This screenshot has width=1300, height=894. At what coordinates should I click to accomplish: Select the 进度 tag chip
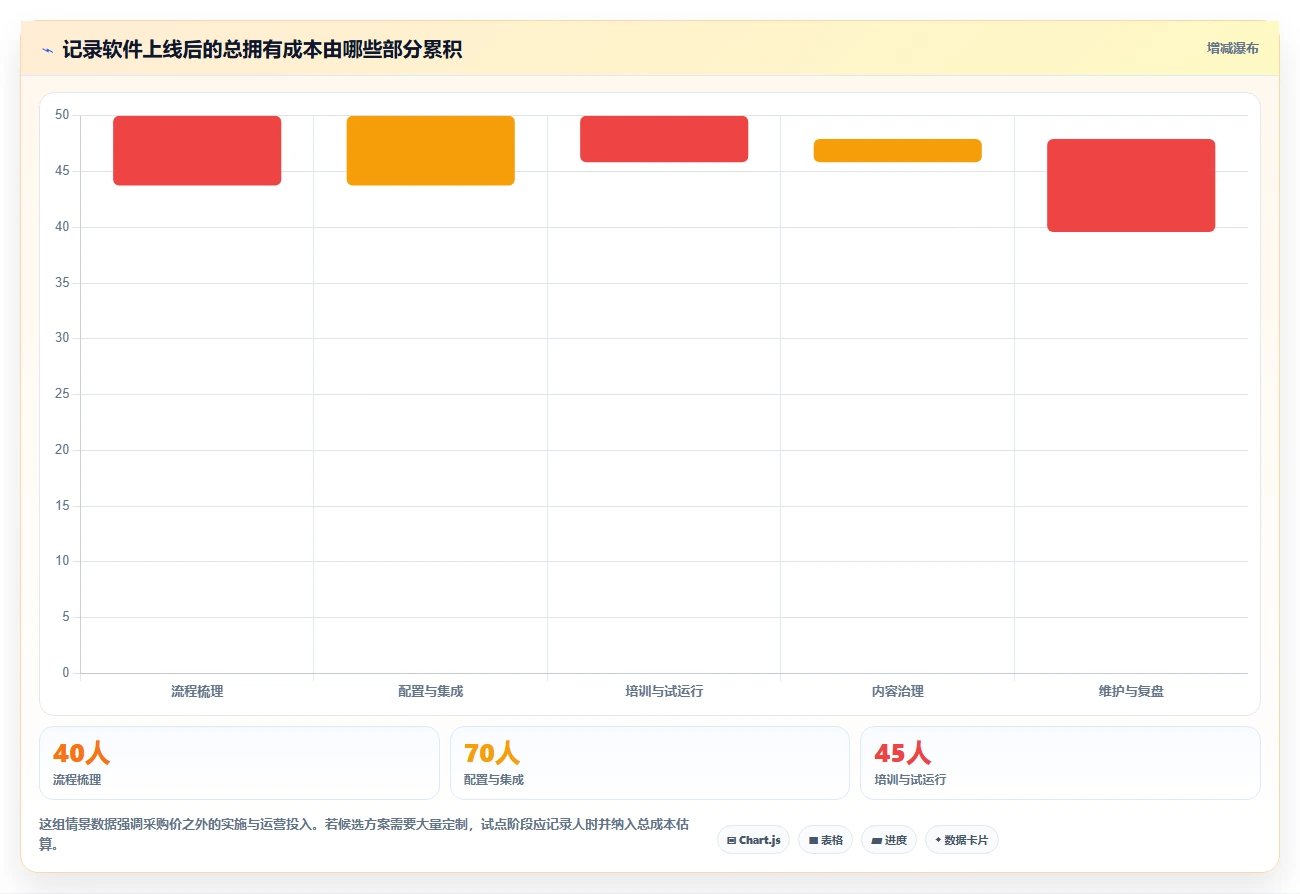tap(888, 840)
